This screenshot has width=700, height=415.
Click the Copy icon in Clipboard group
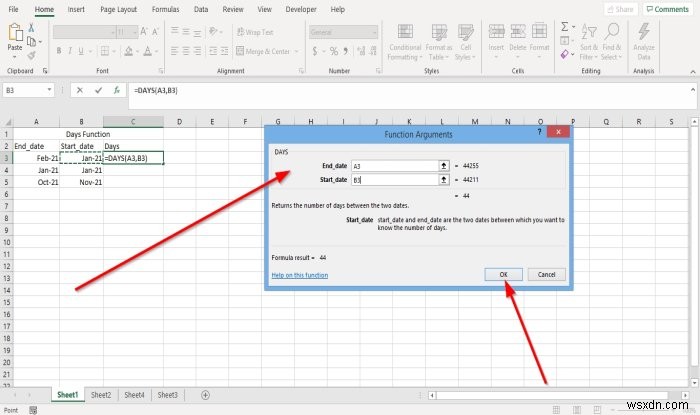(31, 42)
